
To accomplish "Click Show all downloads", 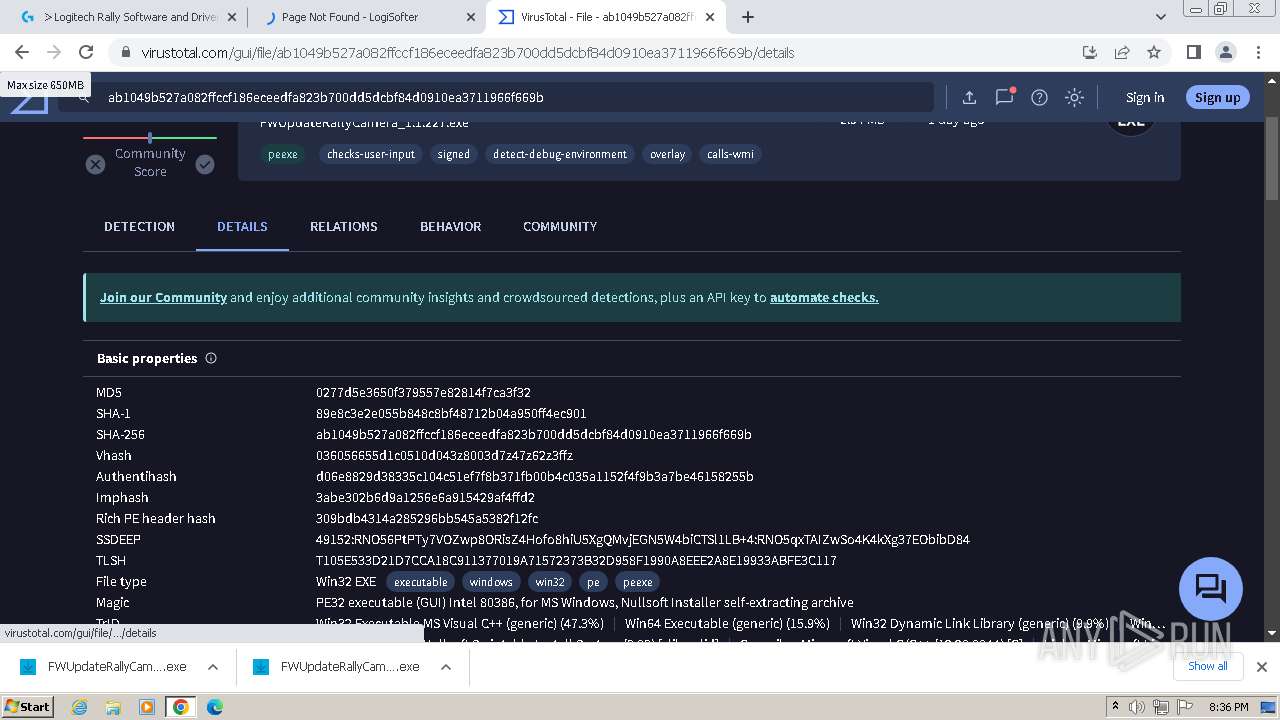I will point(1207,666).
